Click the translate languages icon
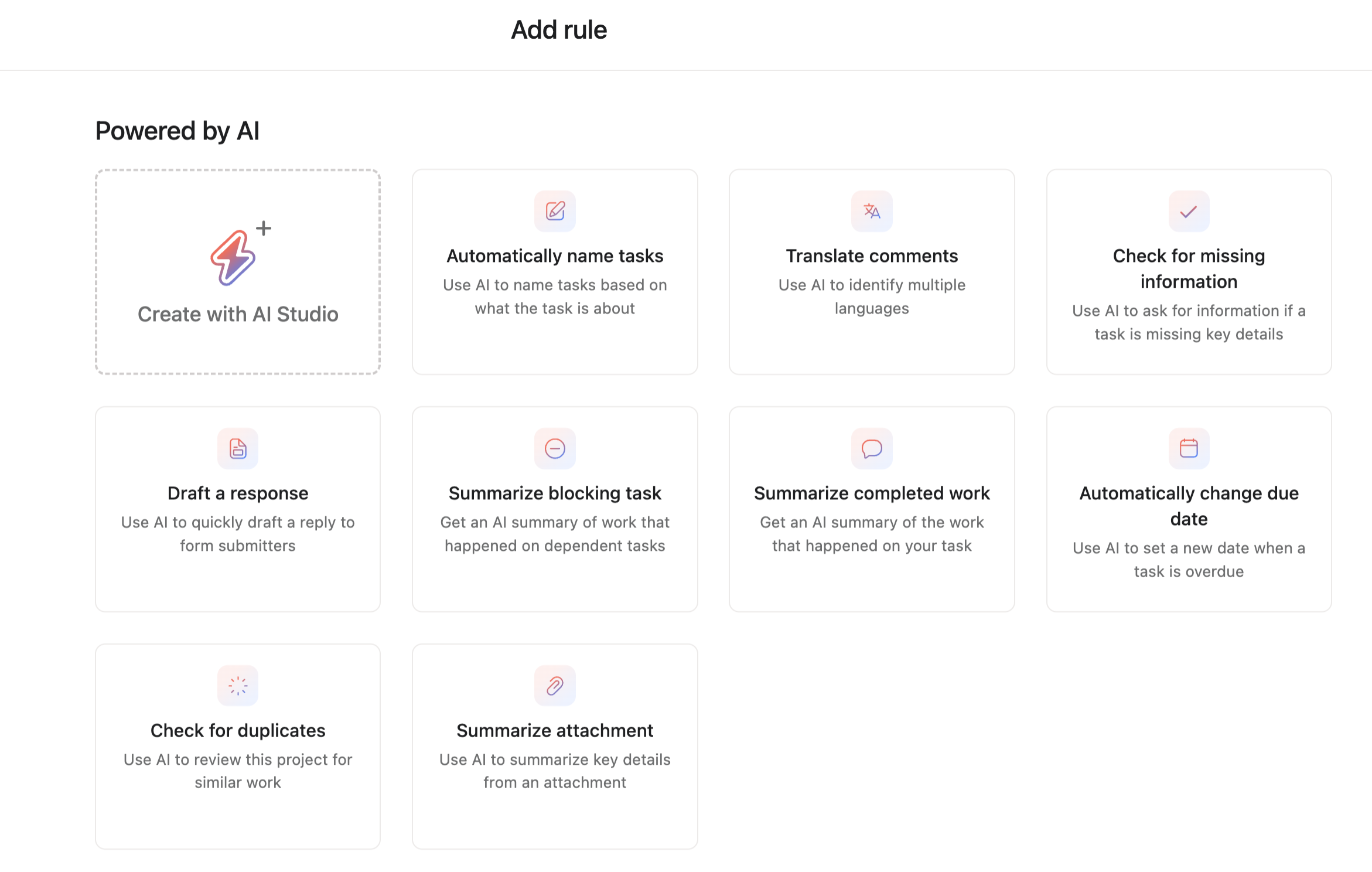Viewport: 1372px width, 872px height. [x=872, y=211]
